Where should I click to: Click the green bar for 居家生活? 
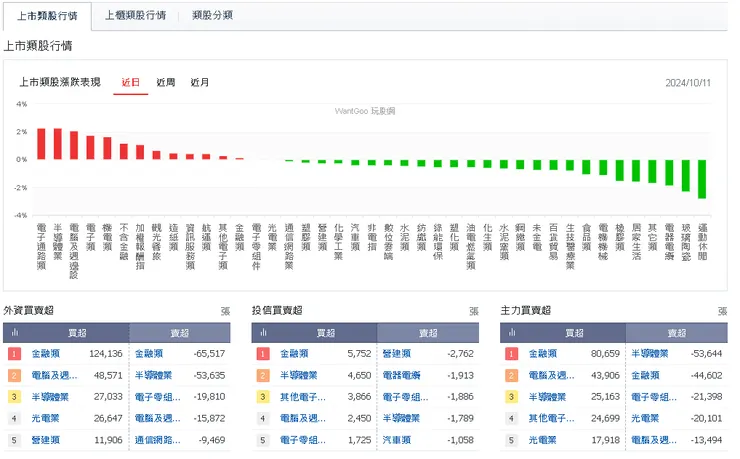tap(636, 171)
